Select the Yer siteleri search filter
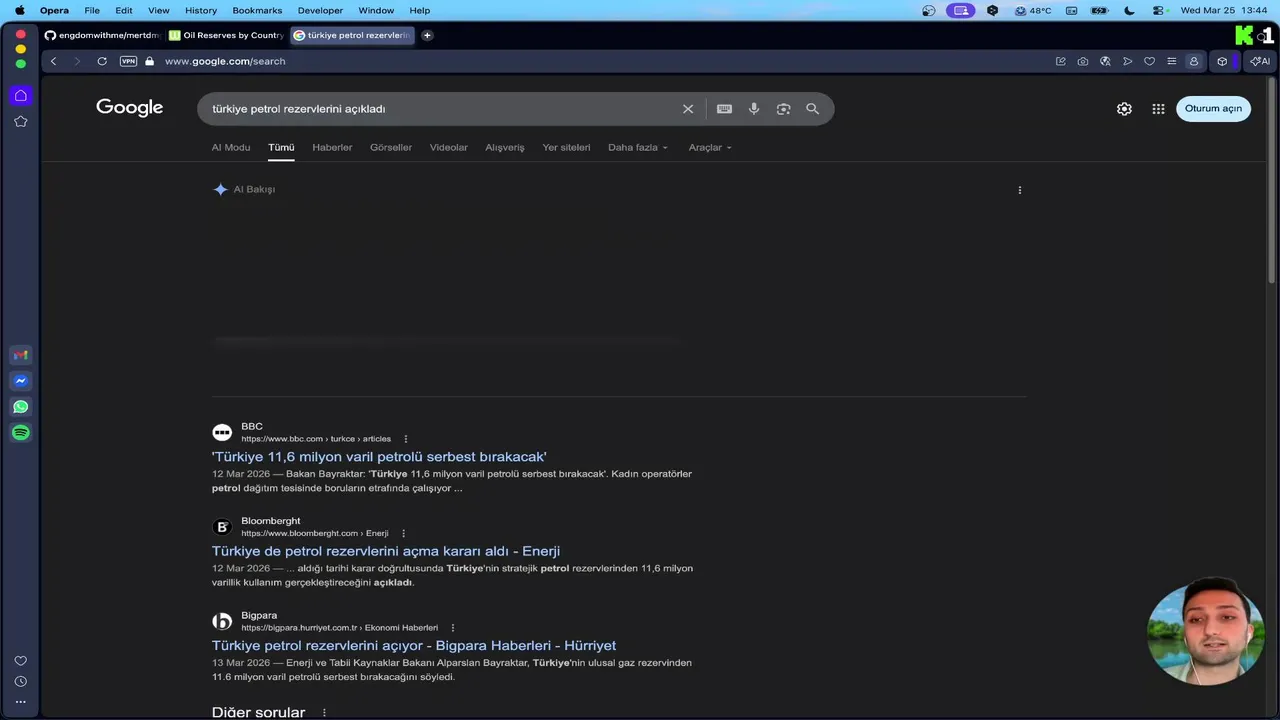This screenshot has width=1280, height=720. (567, 147)
